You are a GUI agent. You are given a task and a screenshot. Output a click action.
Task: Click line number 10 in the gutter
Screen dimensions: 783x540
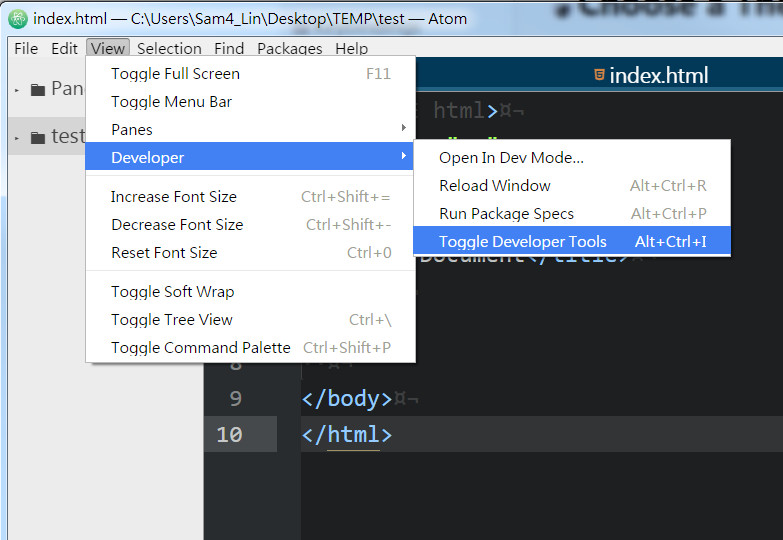coord(229,435)
